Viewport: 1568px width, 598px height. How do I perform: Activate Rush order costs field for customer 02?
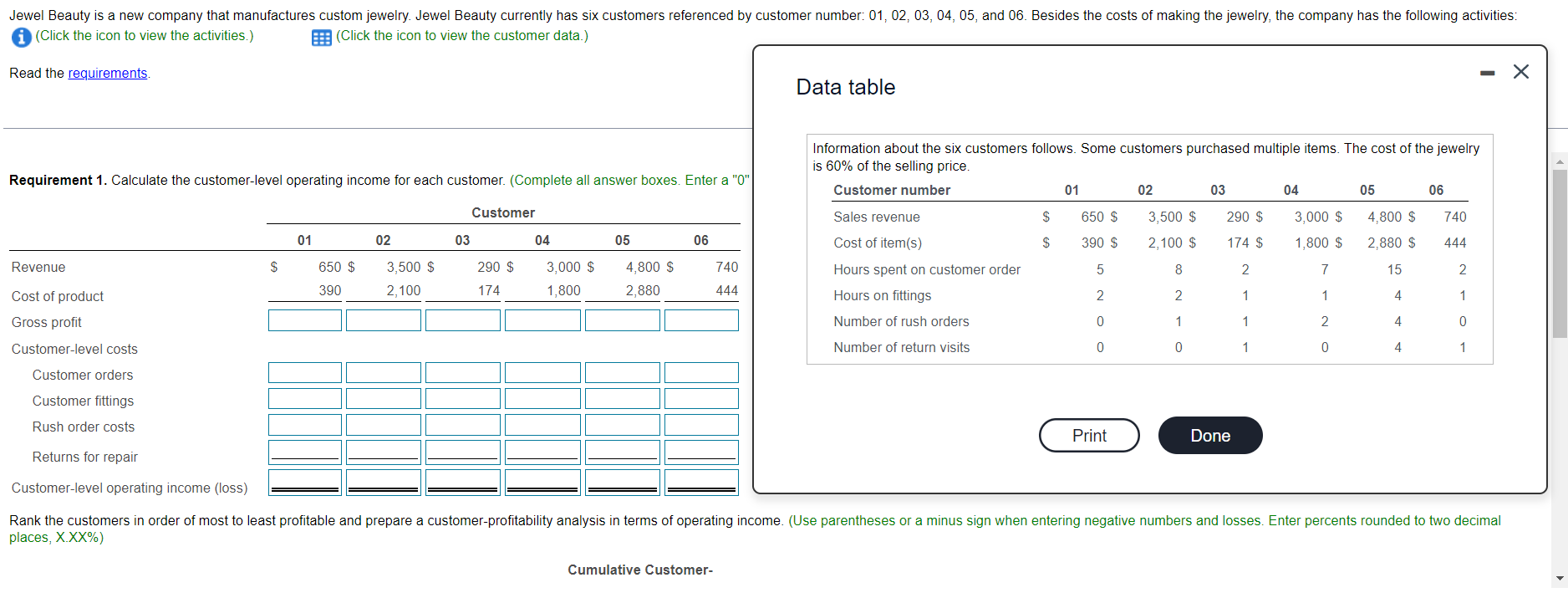coord(384,425)
